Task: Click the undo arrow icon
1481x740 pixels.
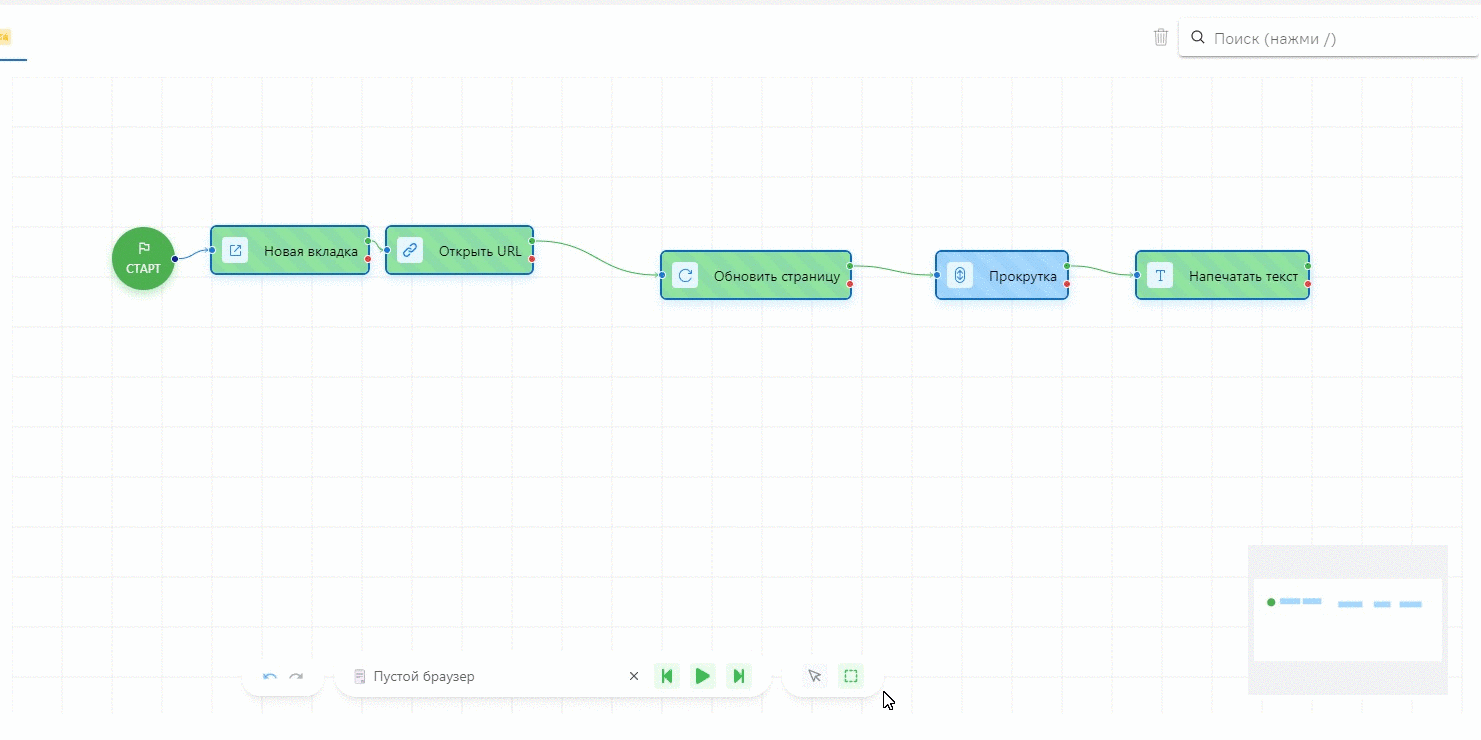Action: click(270, 677)
